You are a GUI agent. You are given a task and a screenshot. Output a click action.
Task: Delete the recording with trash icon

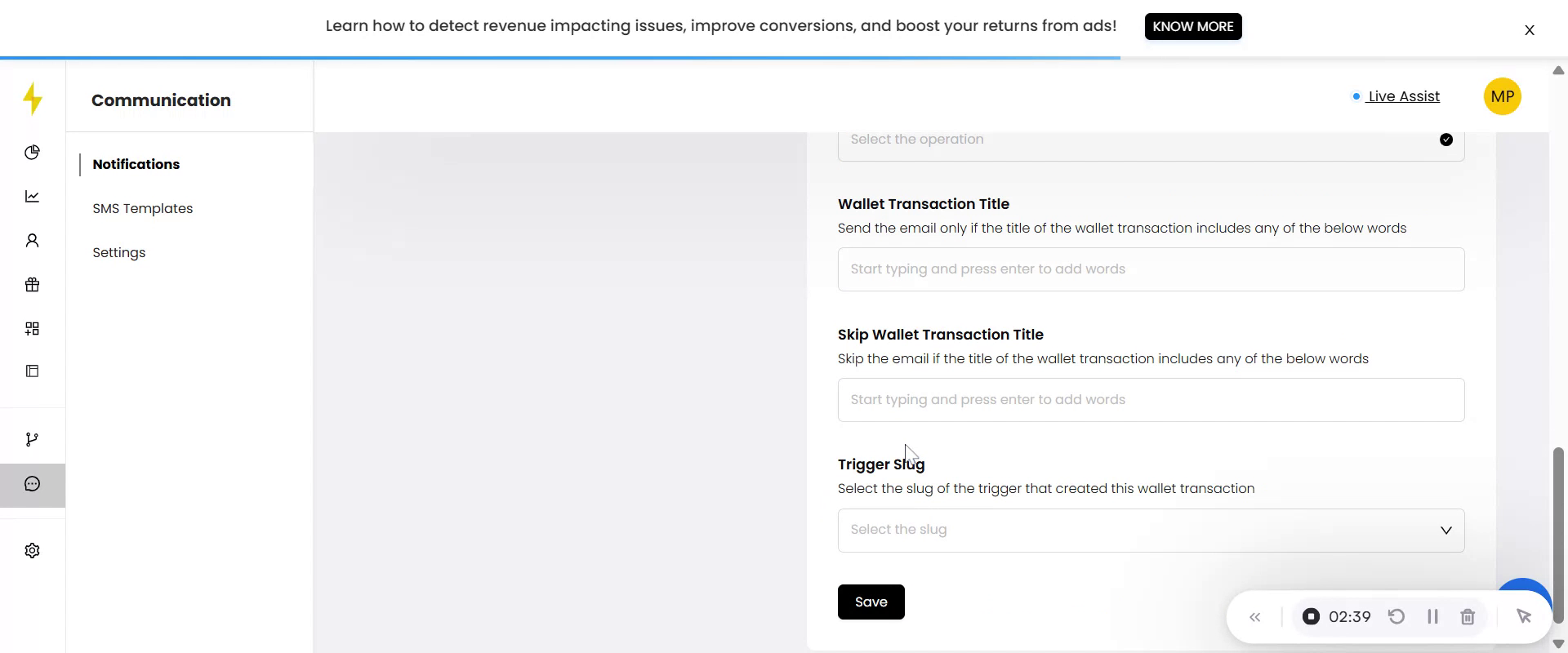pyautogui.click(x=1468, y=616)
